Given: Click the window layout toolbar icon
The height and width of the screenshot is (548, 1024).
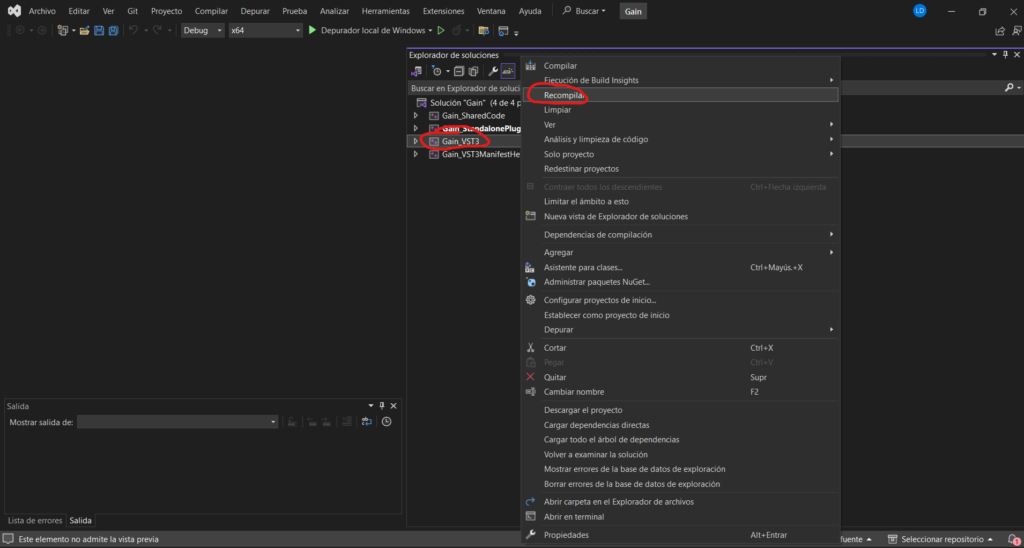Looking at the screenshot, I should [503, 31].
